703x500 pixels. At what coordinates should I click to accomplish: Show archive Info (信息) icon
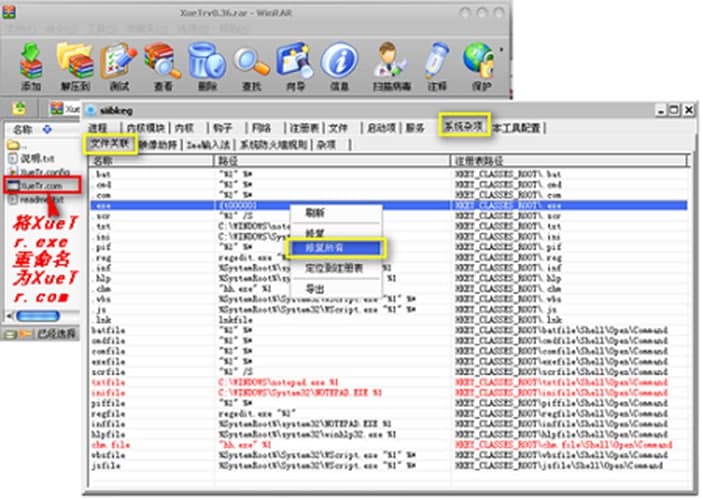coord(338,63)
